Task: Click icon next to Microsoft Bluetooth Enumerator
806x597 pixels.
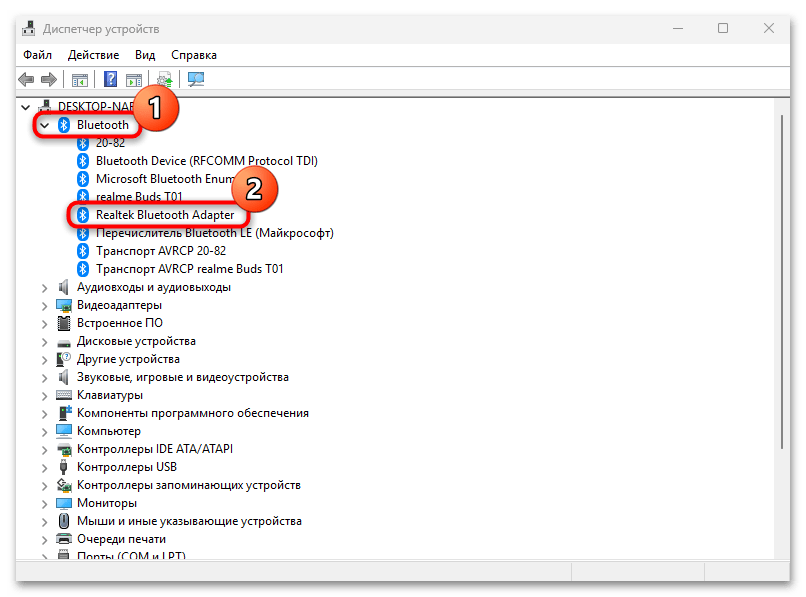Action: [x=83, y=179]
